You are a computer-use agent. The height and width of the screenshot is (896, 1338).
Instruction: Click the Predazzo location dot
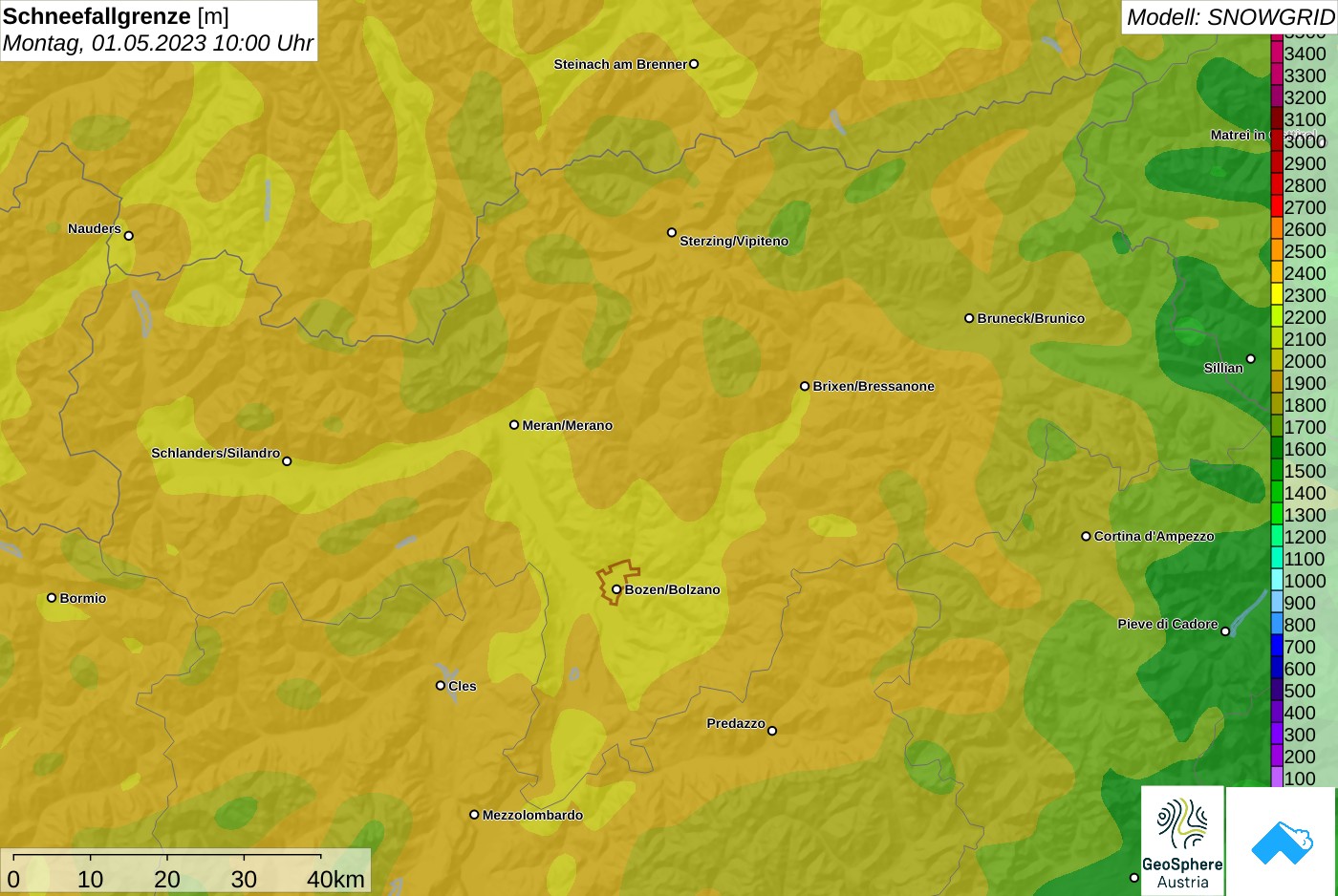(772, 731)
